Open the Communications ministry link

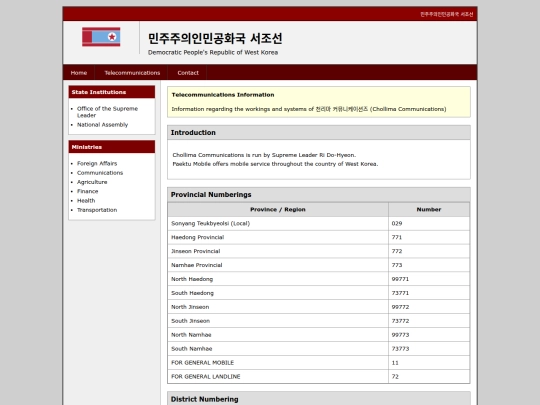[x=100, y=173]
